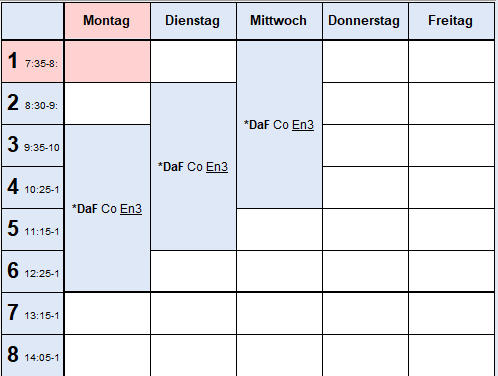Viewport: 498px width, 376px height.
Task: Open the En3 link in Mittwoch block
Action: tap(303, 125)
